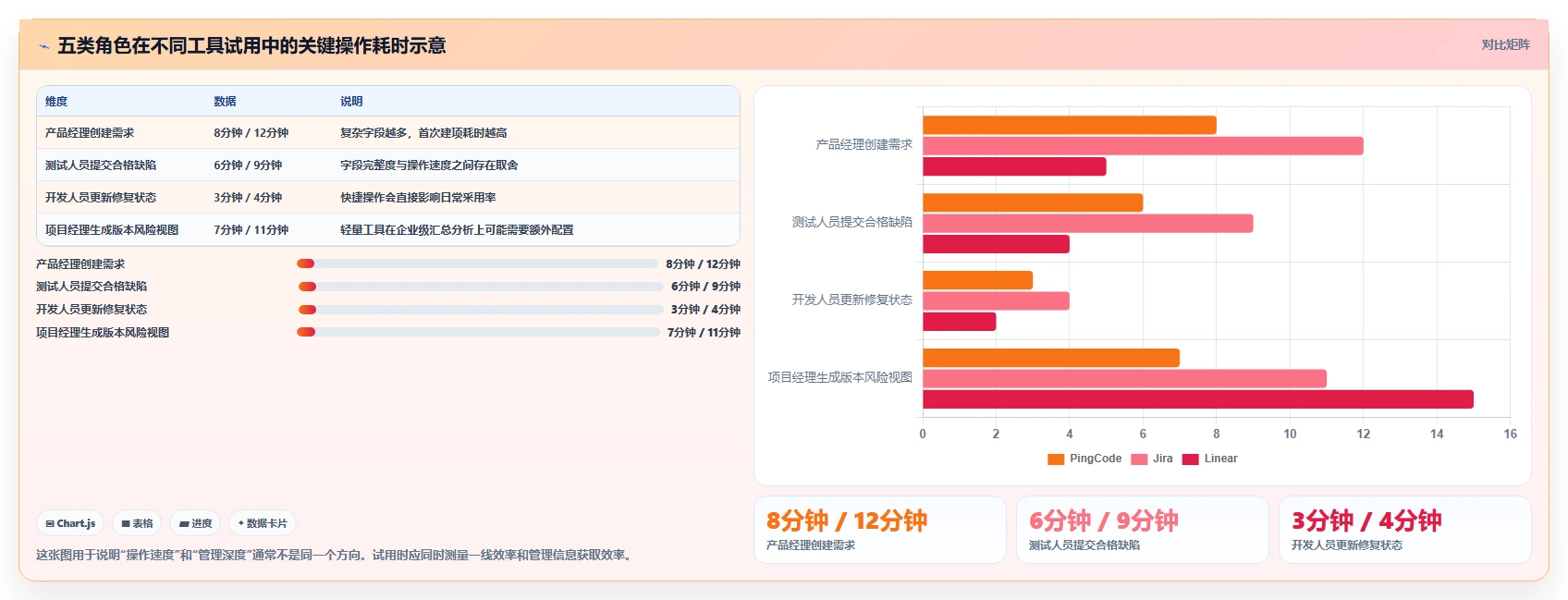Click the description 轻量工具在企业级汇总分析上可能需要额外配置

pos(457,230)
